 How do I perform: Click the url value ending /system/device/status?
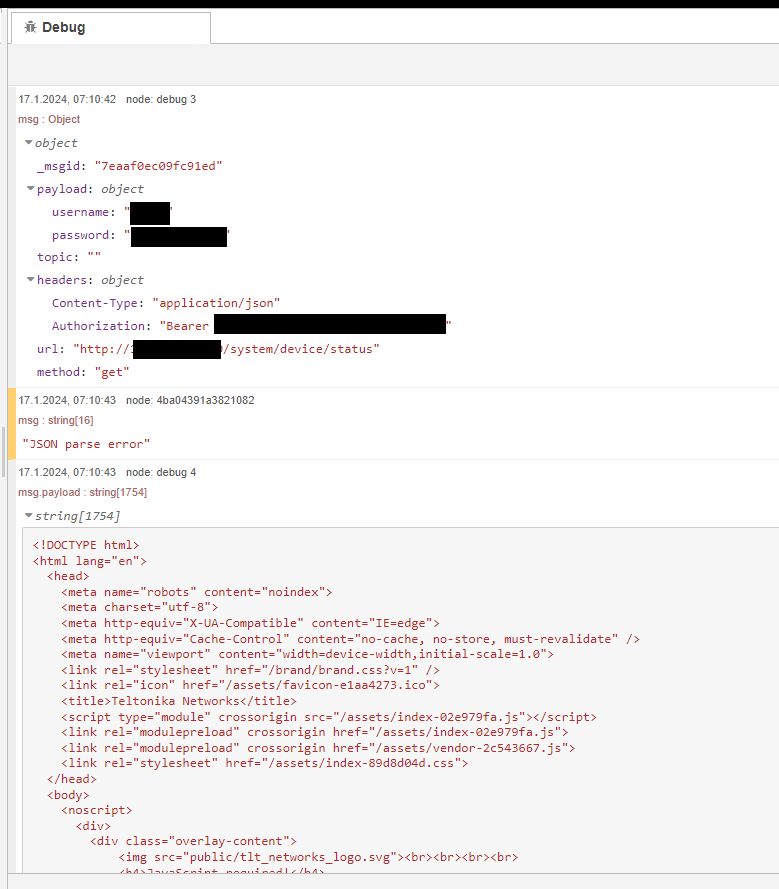point(226,349)
